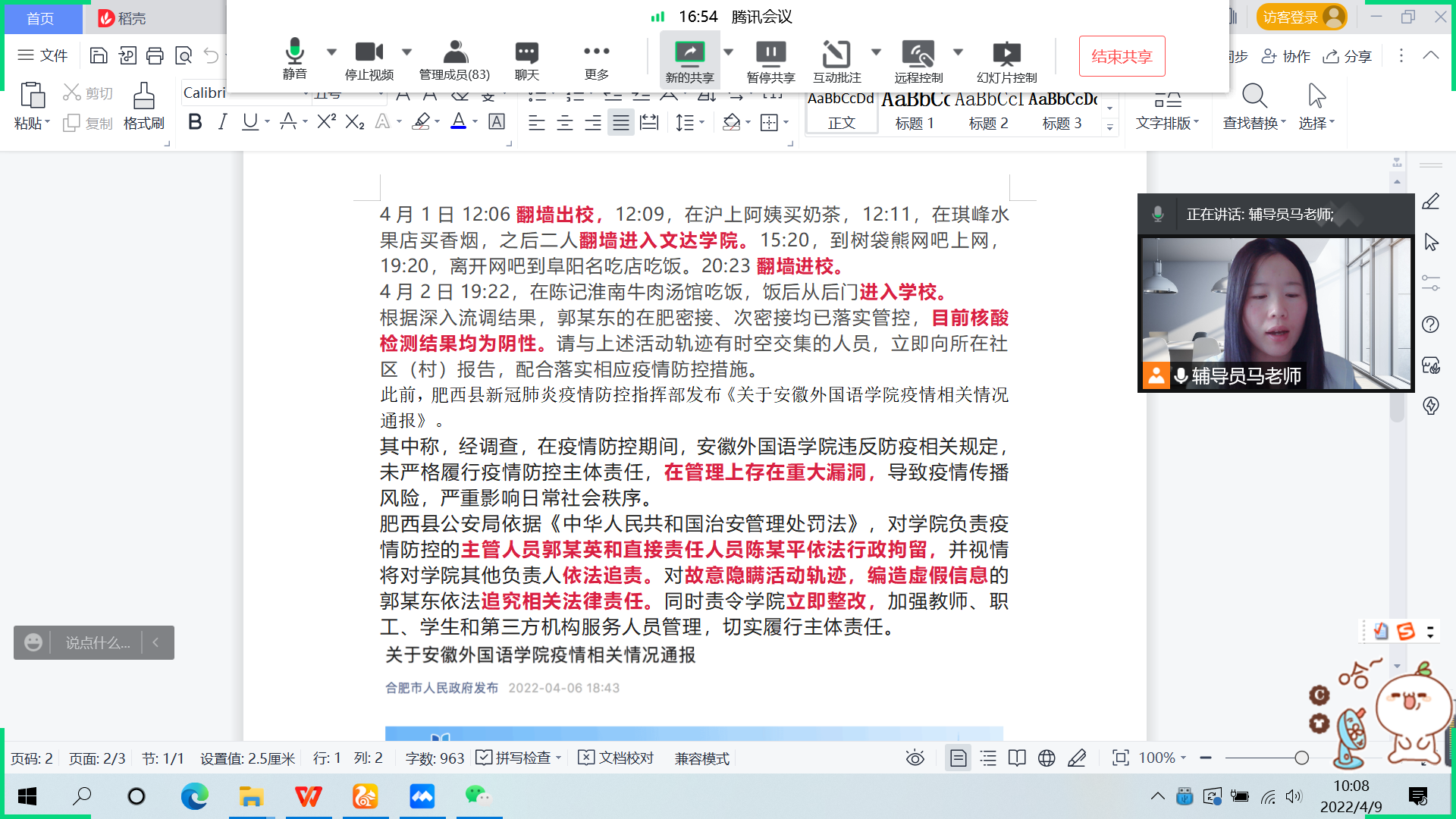Toggle underline formatting
Viewport: 1456px width, 819px height.
(249, 121)
